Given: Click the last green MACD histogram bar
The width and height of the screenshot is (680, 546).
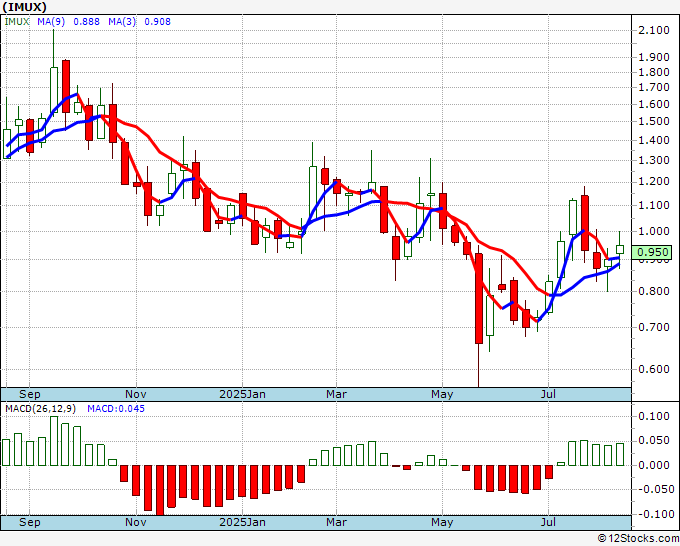Looking at the screenshot, I should pyautogui.click(x=620, y=454).
